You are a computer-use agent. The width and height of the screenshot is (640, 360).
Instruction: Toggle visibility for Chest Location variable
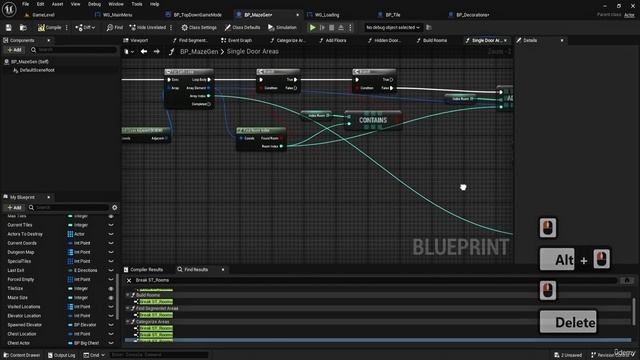click(111, 334)
